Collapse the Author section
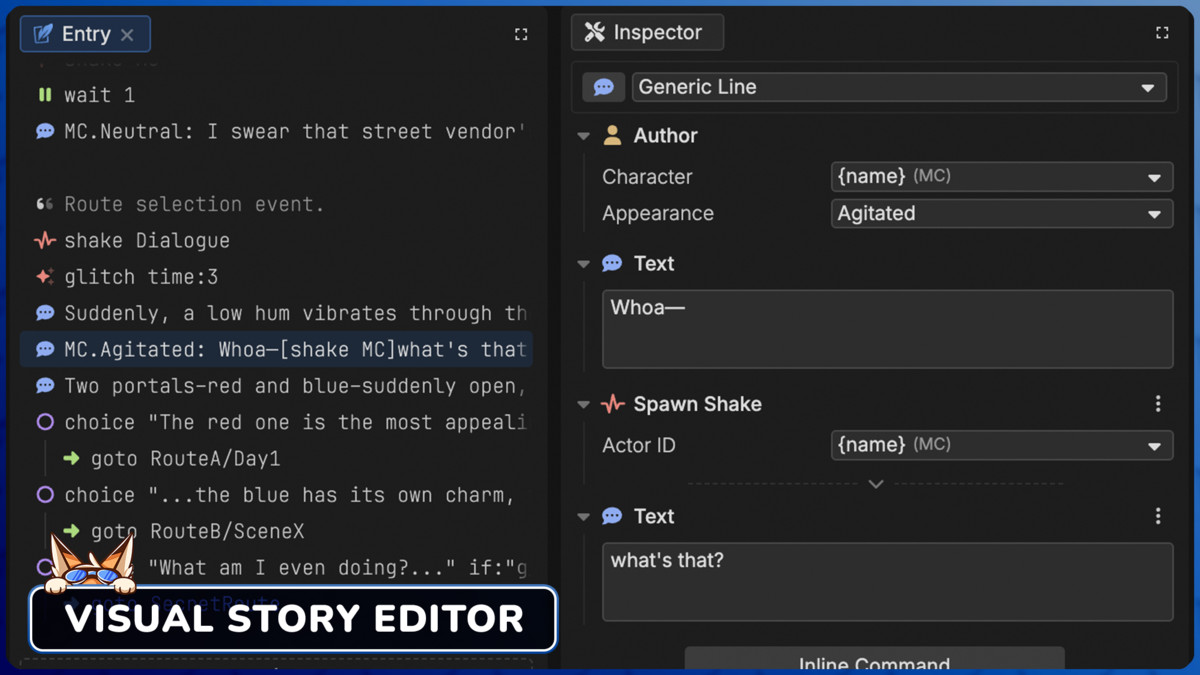 [x=584, y=135]
